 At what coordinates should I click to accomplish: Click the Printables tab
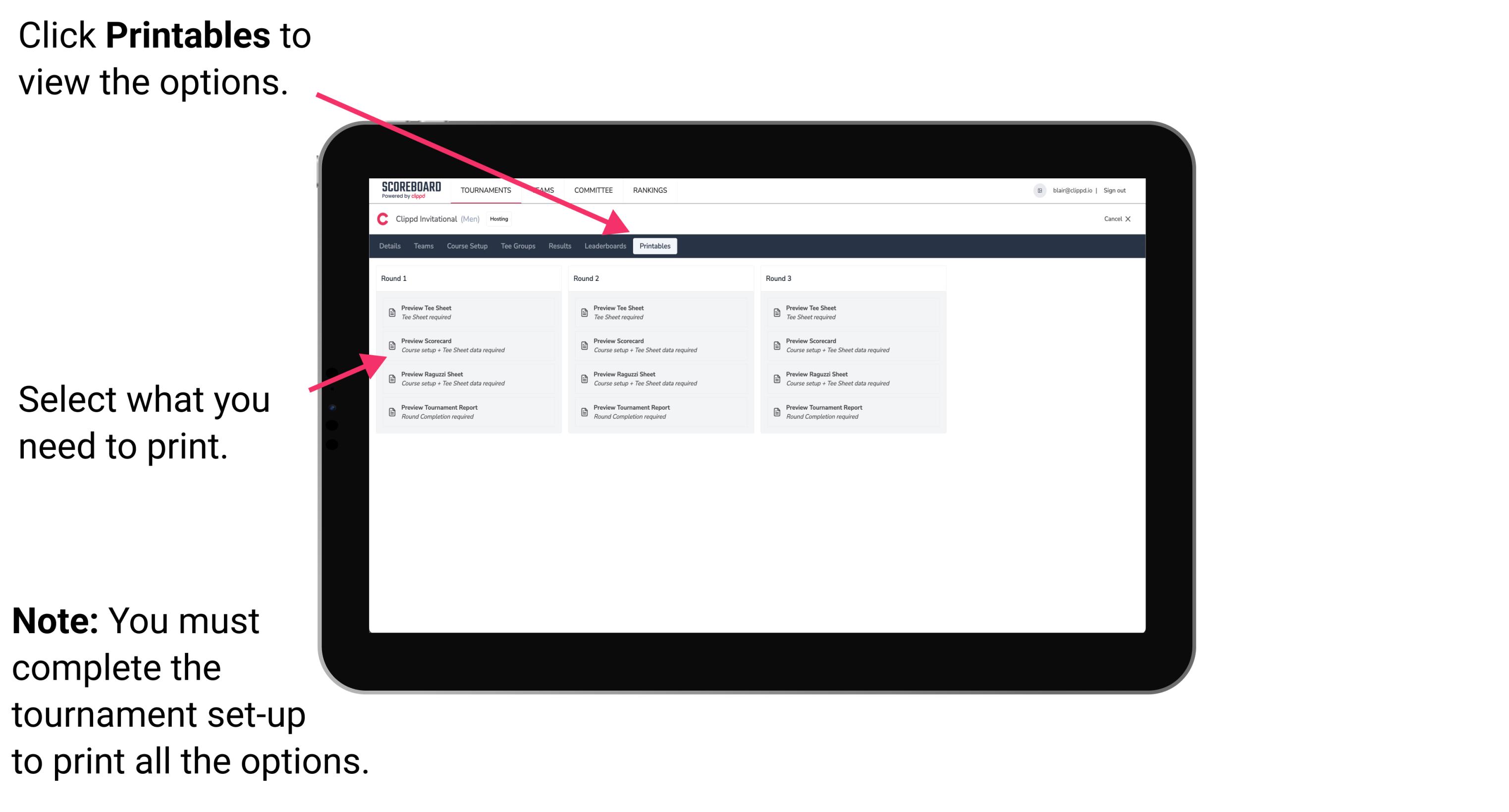654,246
